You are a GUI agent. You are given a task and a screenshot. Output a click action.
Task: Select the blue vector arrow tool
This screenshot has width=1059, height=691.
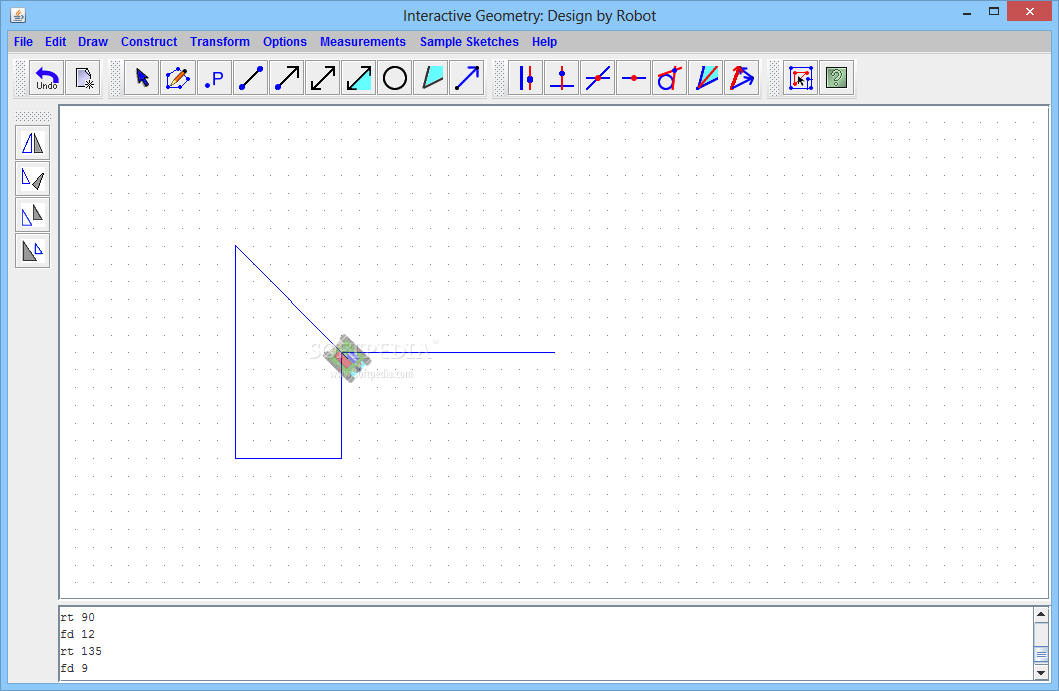(467, 78)
